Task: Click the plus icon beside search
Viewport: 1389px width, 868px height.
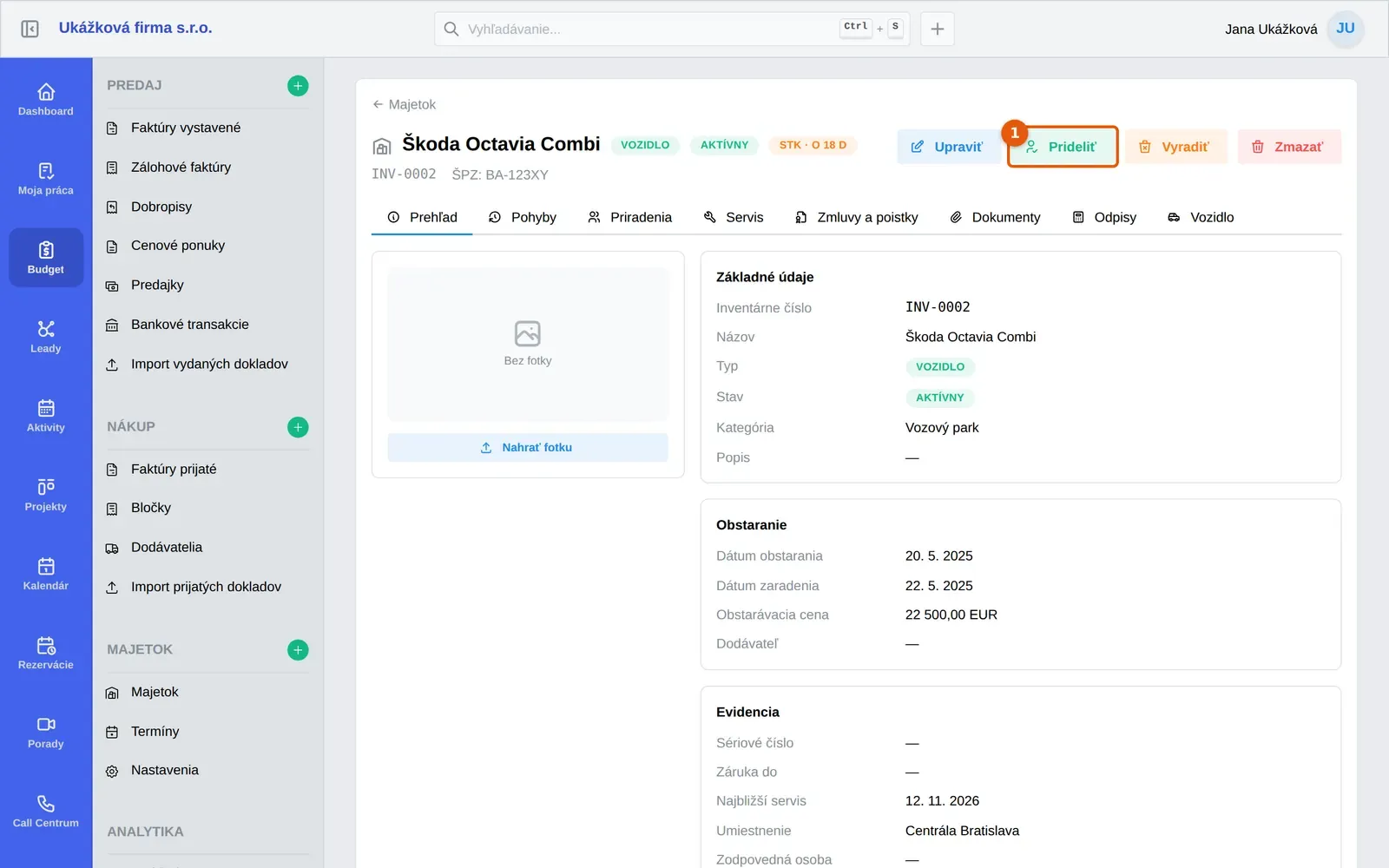Action: (938, 29)
